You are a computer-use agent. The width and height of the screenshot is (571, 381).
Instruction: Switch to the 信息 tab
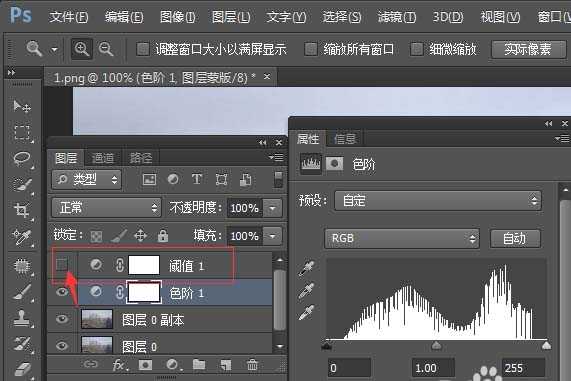click(x=344, y=139)
